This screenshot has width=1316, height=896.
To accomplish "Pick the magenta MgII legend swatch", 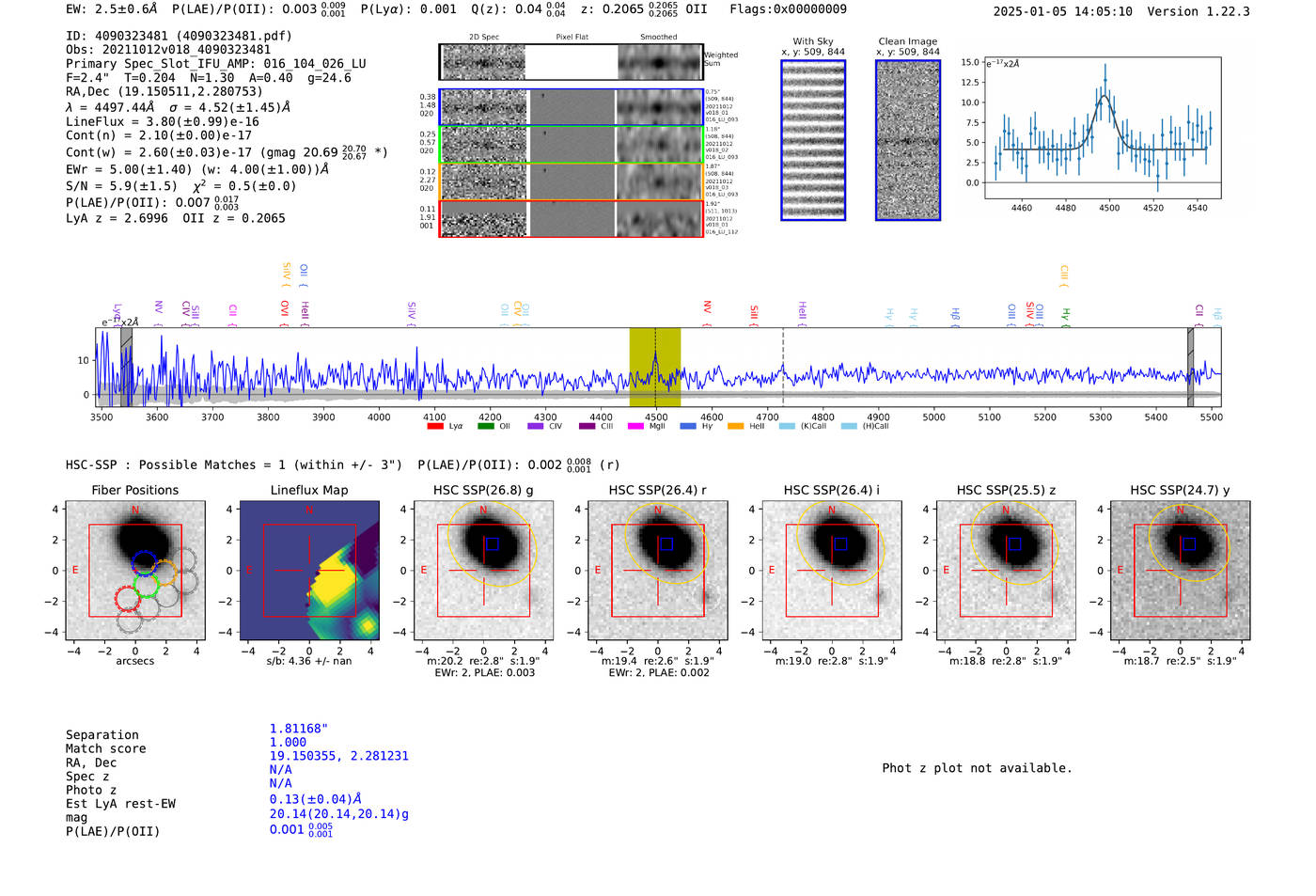I will point(635,427).
